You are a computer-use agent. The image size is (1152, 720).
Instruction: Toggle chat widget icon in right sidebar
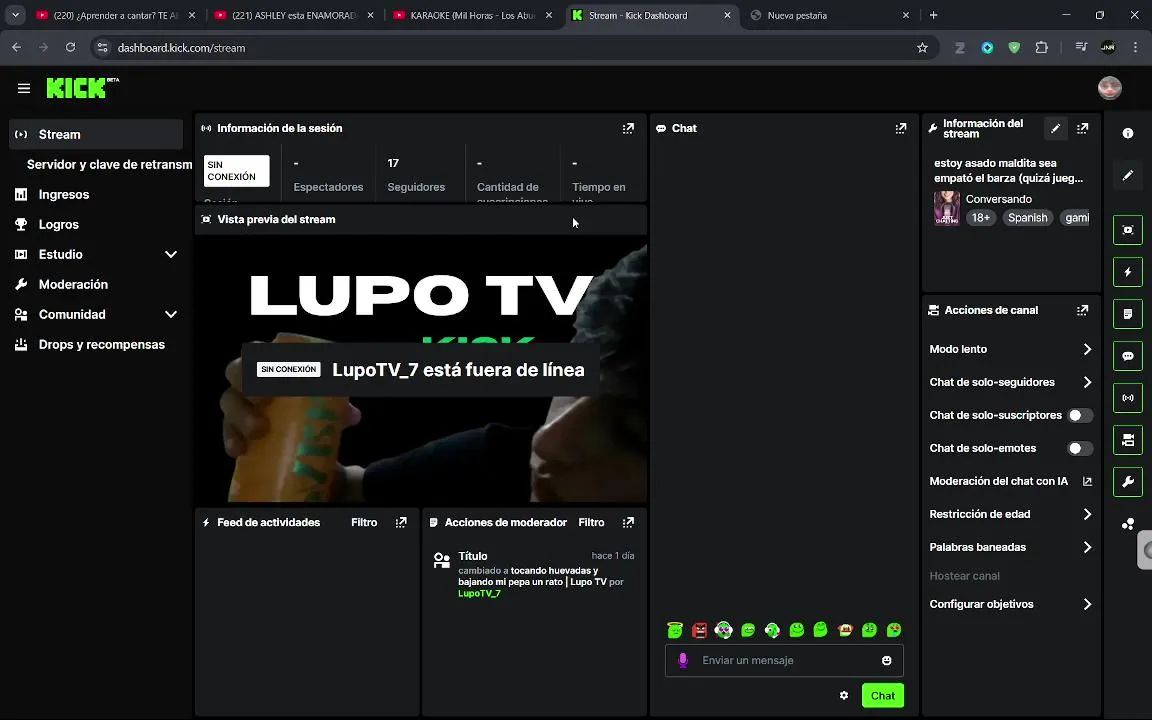click(x=1128, y=356)
